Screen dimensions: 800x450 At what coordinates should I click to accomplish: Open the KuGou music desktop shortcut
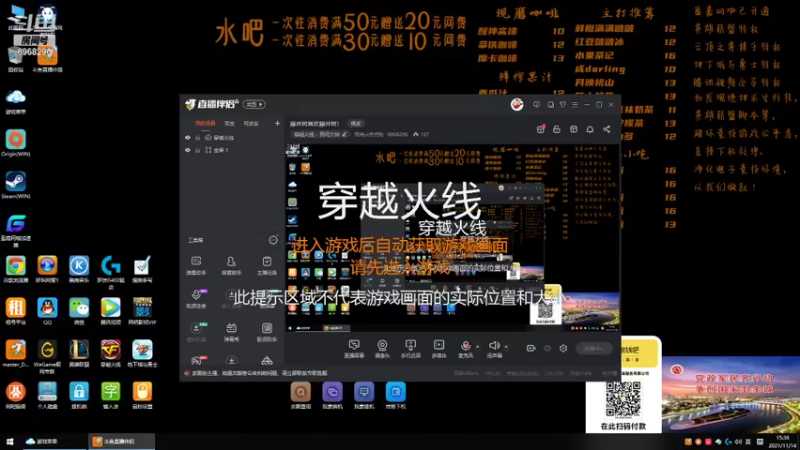(79, 269)
